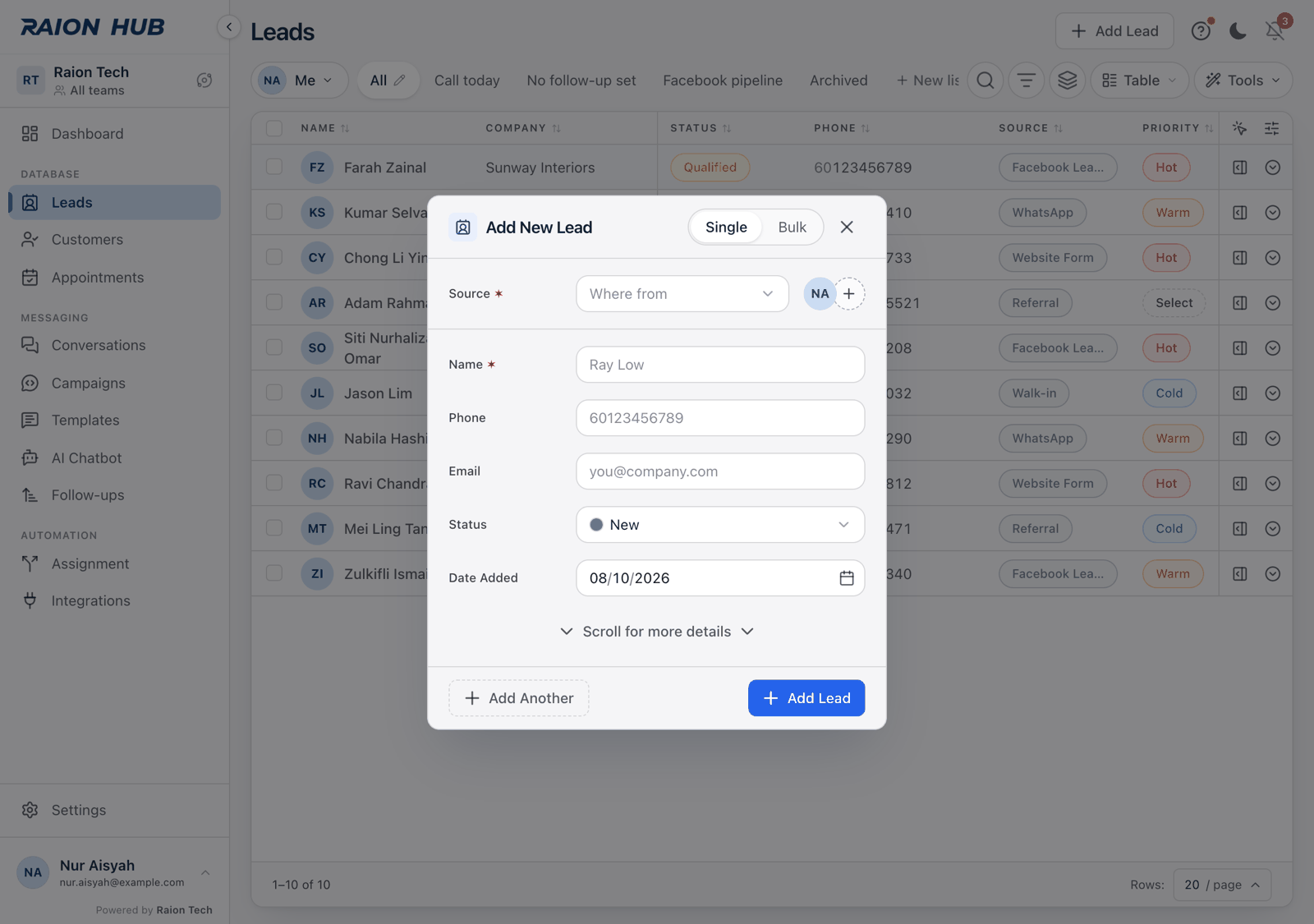Screen dimensions: 1314x924
Task: Click the blue Add Lead button in dialog
Action: [806, 698]
